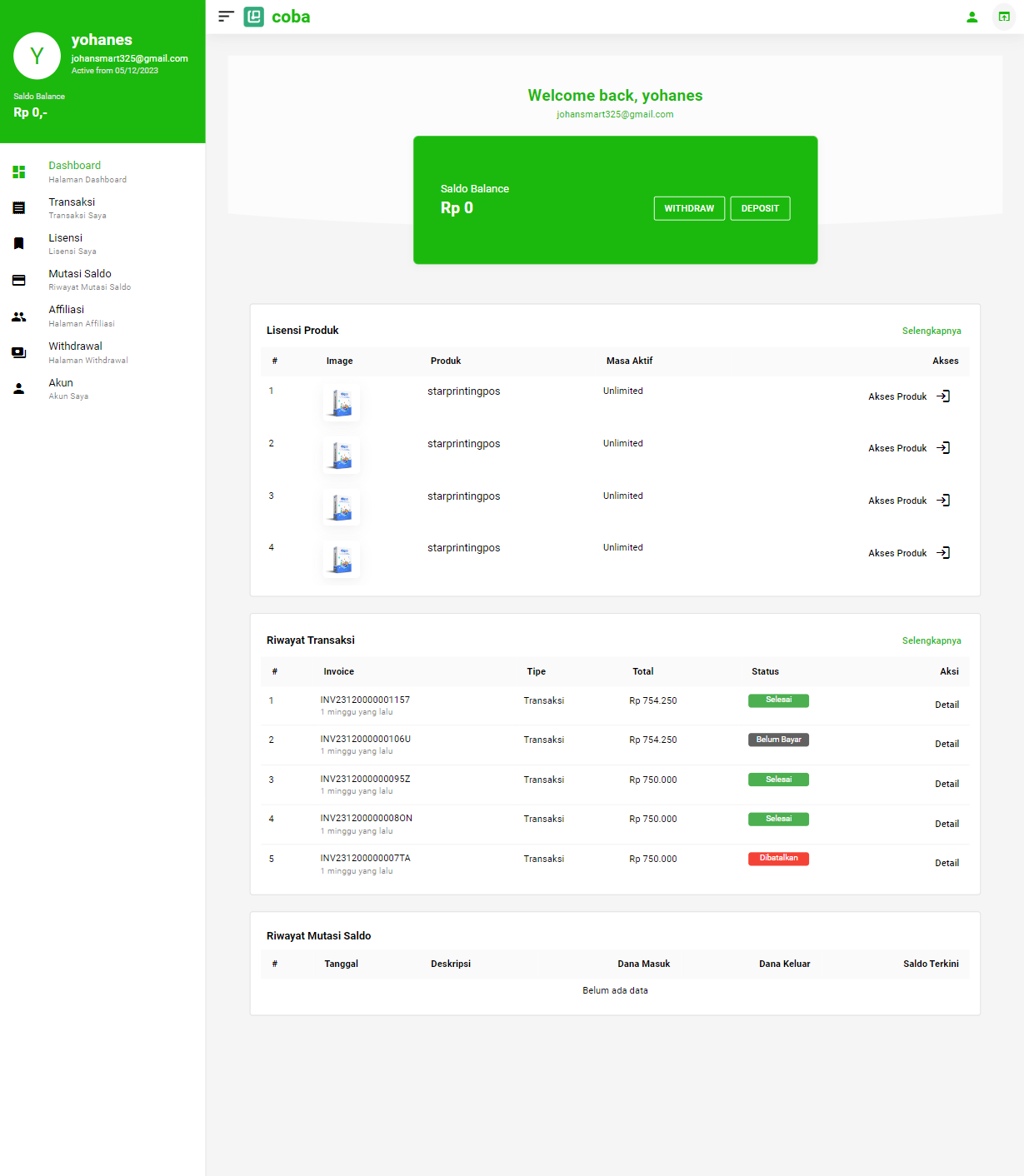View Detail for invoice INV23120000001157
The image size is (1024, 1176).
point(947,705)
